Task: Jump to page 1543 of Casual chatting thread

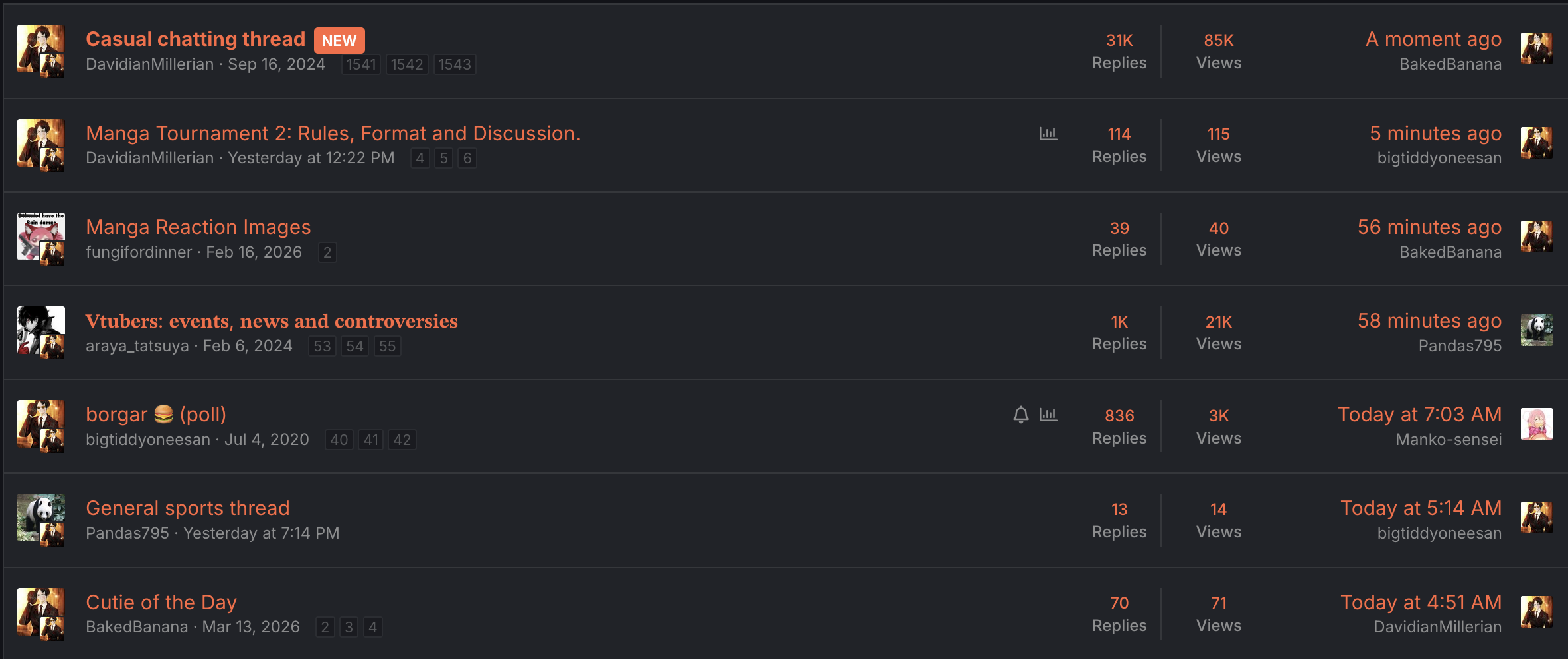Action: coord(454,64)
